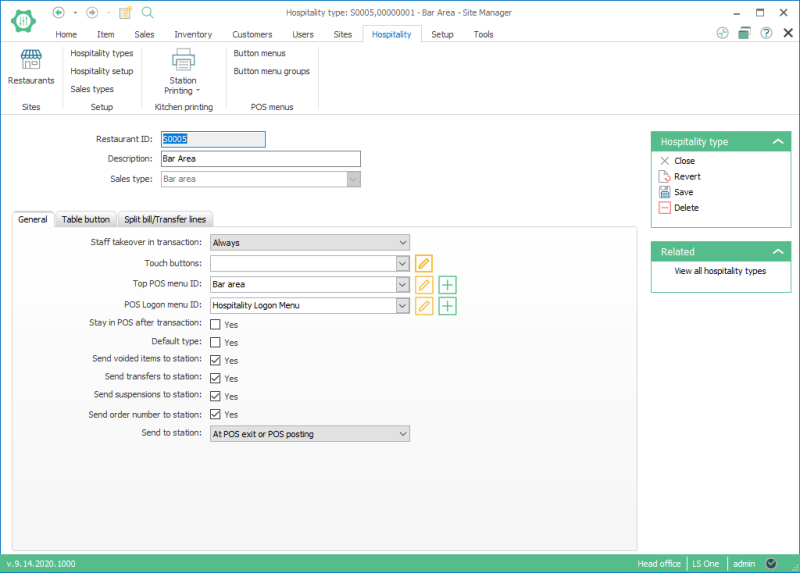Open the Sales type dropdown

point(354,179)
